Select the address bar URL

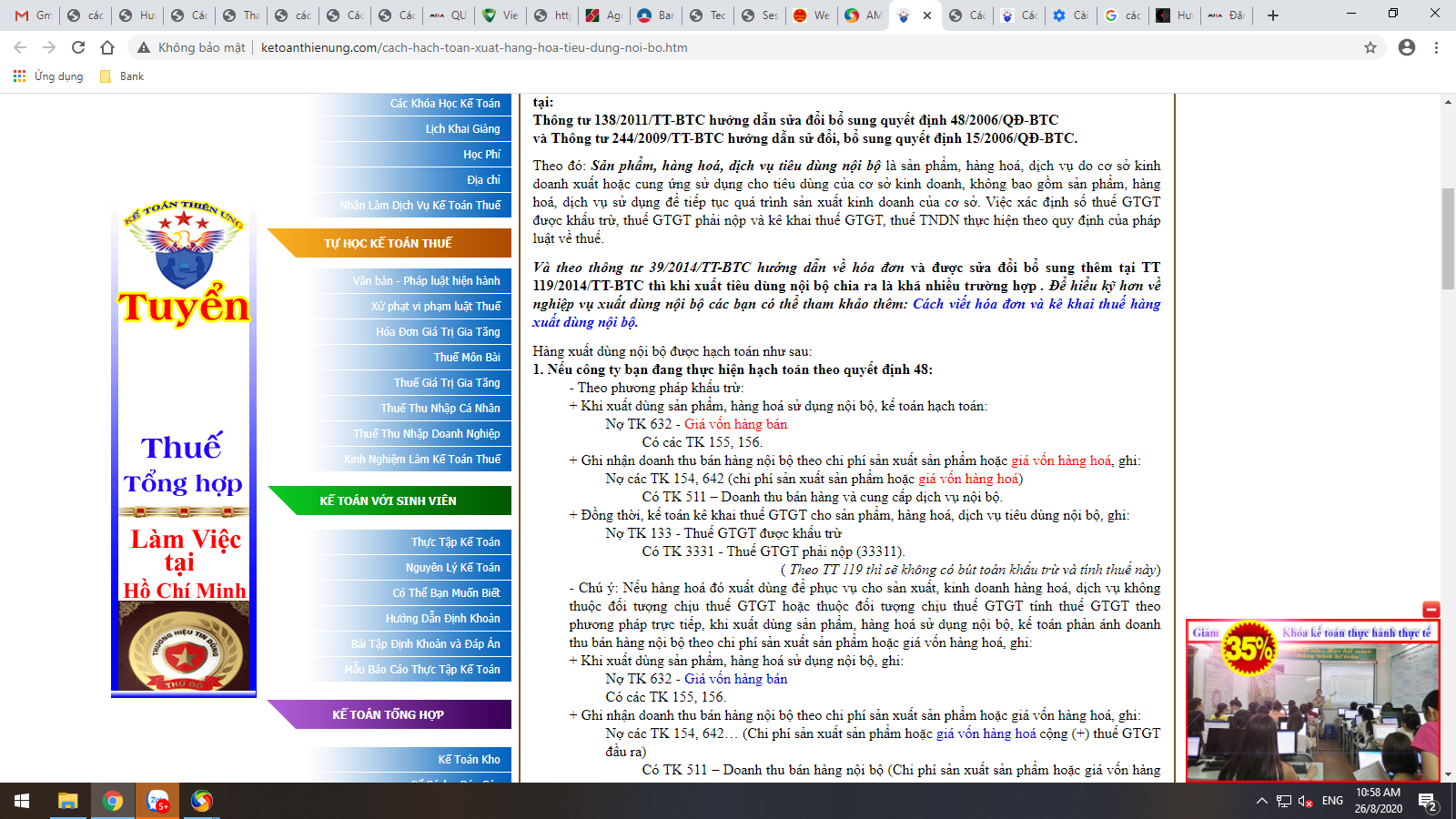tap(474, 47)
